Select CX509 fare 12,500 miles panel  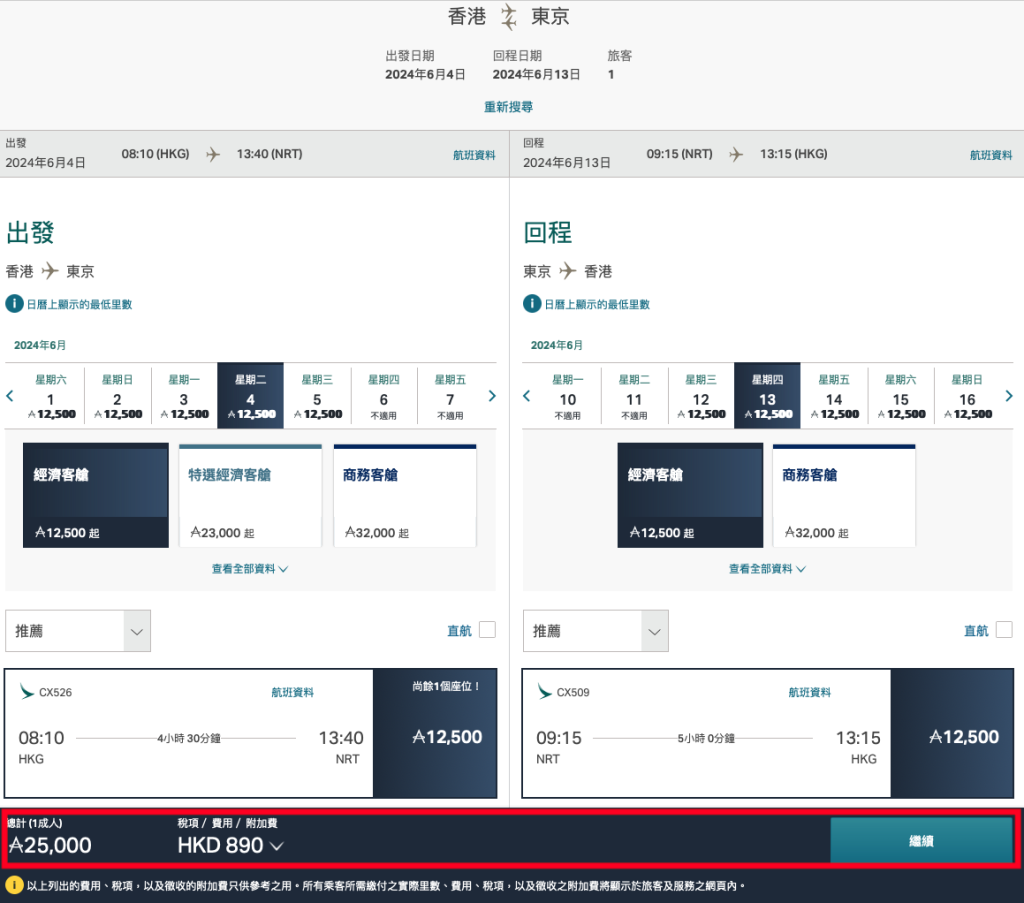click(x=952, y=733)
